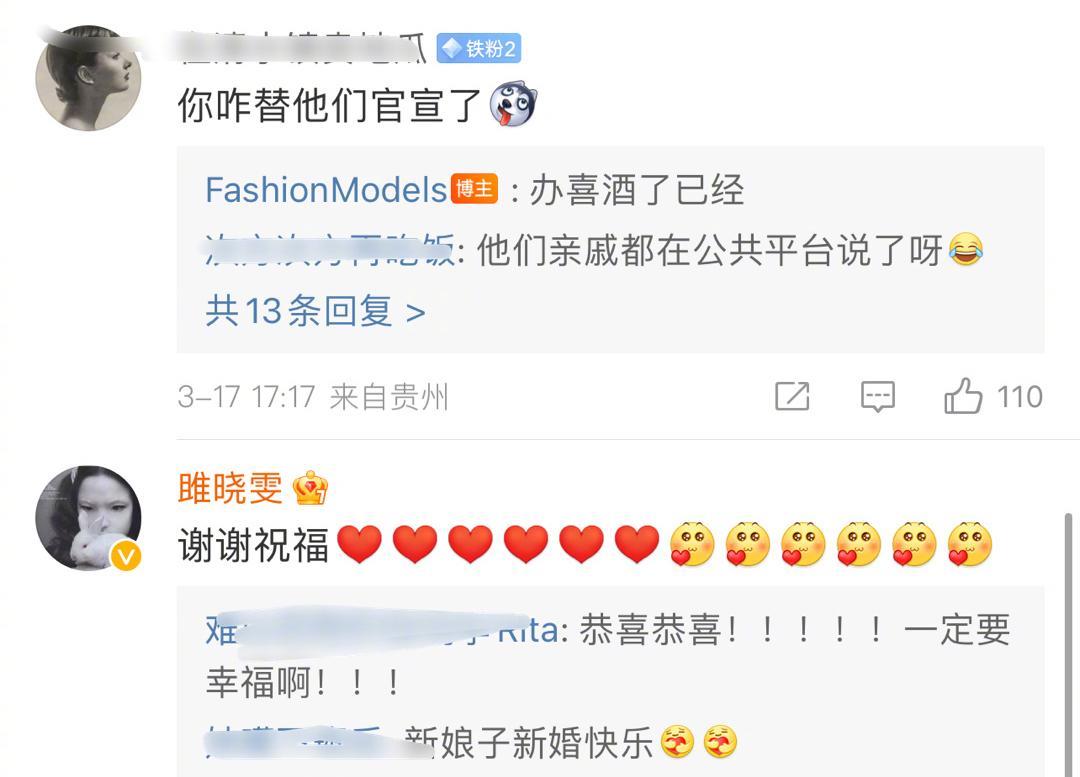Open FashionModels user profile link
Screen dimensions: 1080x777
[x=326, y=189]
